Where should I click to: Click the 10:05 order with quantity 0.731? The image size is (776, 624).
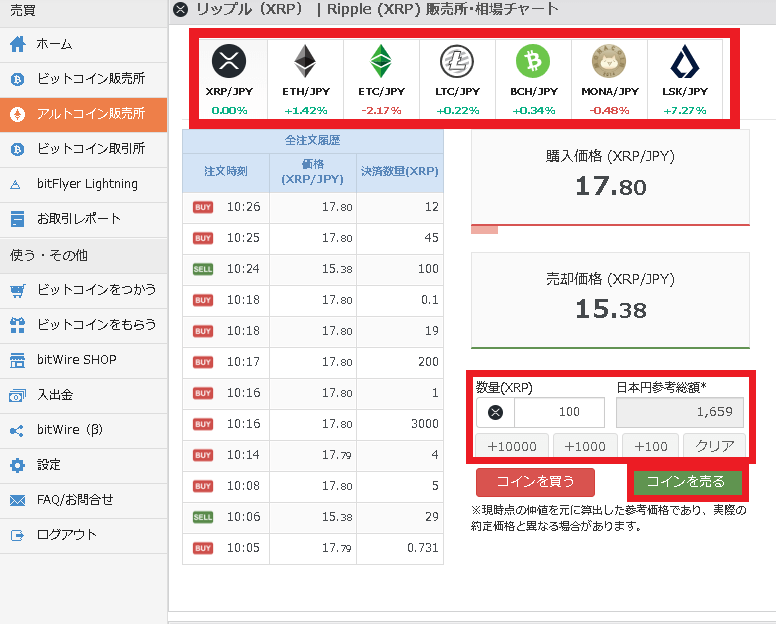(x=313, y=549)
